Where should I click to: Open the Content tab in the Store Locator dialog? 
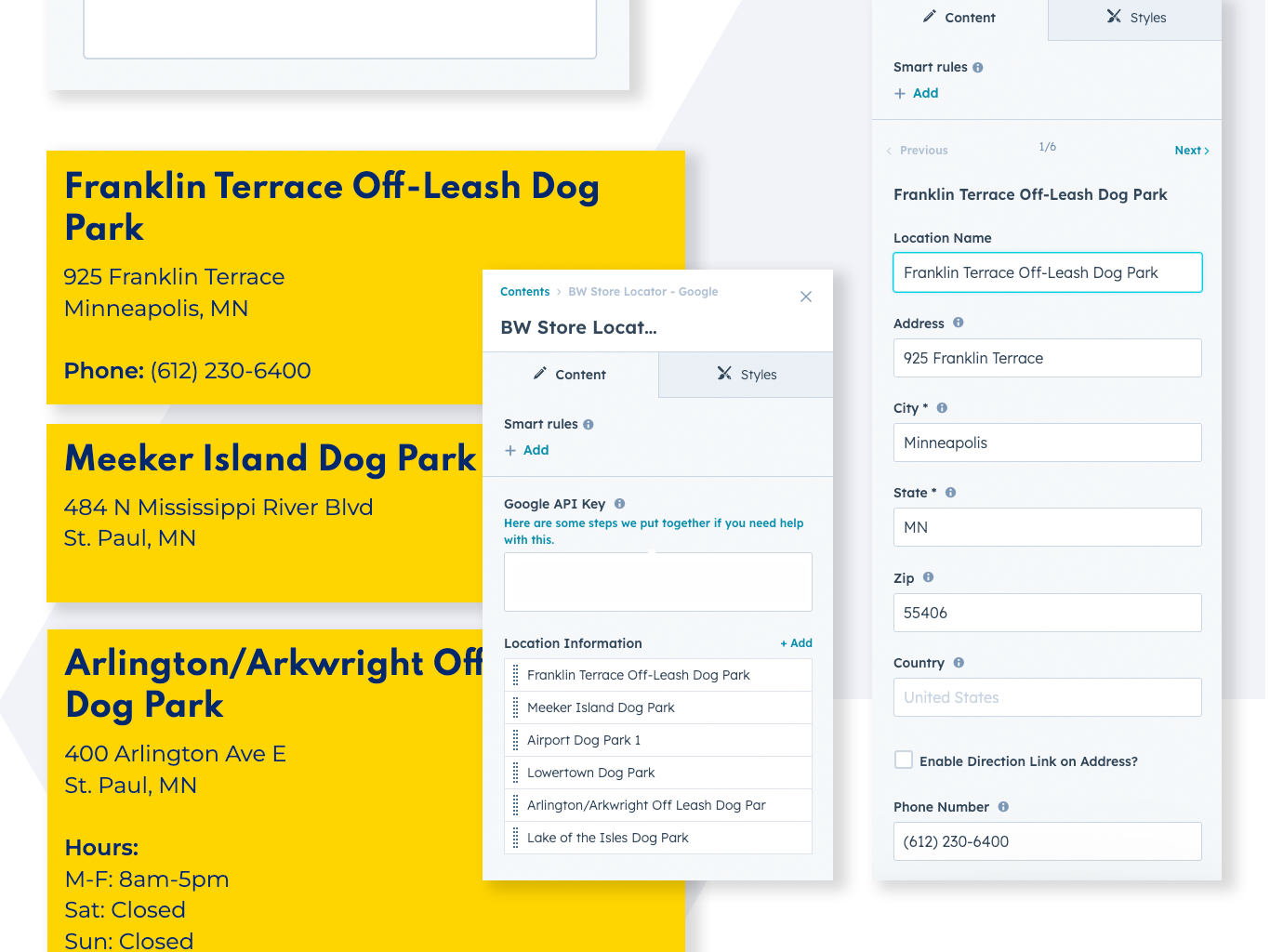point(570,375)
